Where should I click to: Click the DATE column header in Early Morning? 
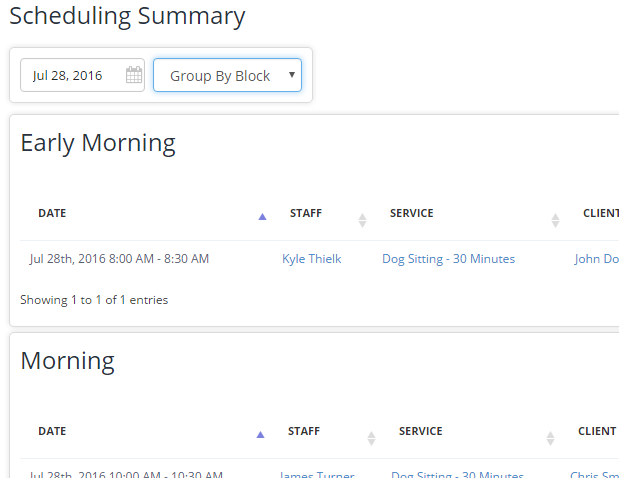point(52,213)
